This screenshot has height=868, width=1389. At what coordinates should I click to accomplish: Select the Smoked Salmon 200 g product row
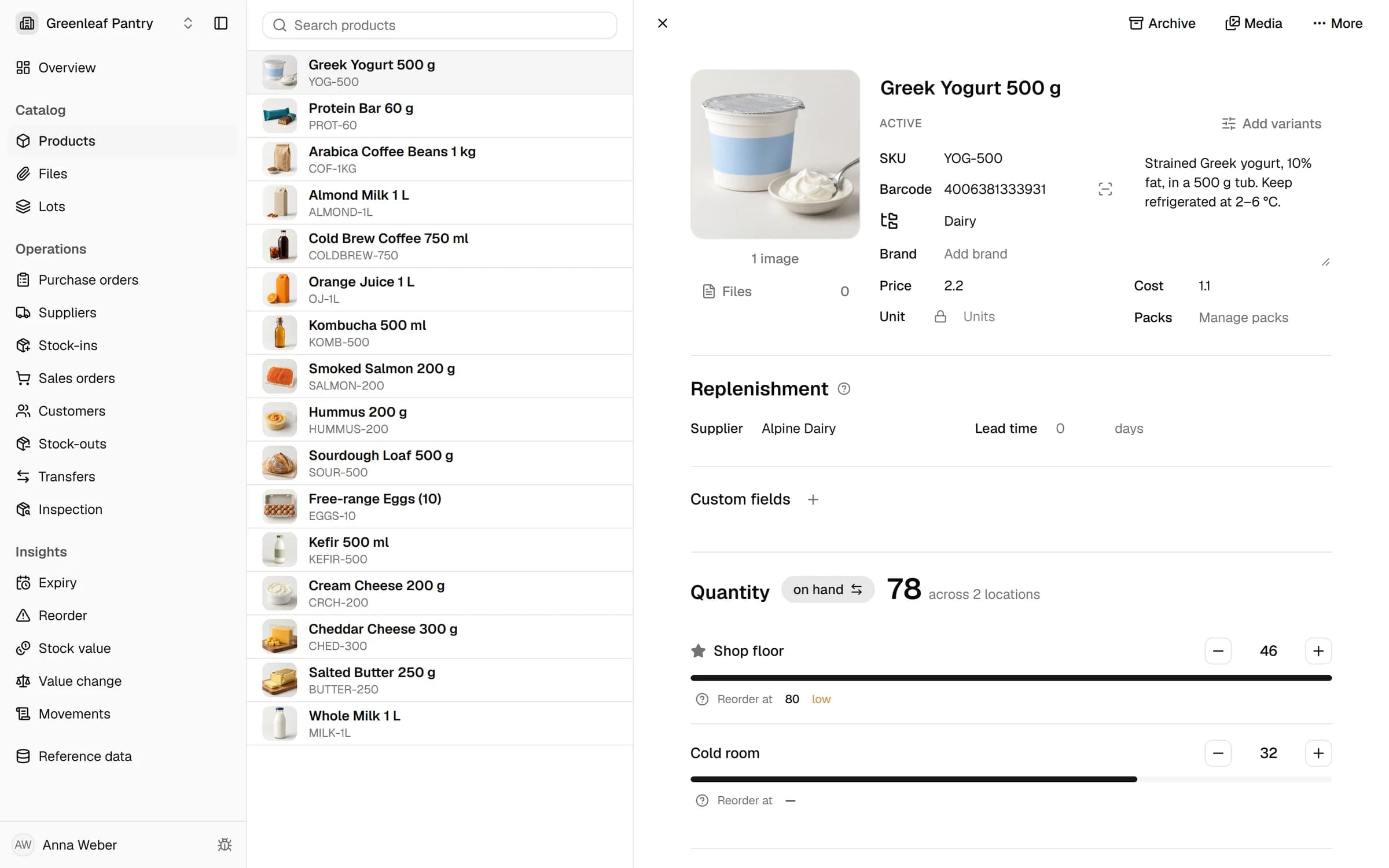click(x=440, y=376)
